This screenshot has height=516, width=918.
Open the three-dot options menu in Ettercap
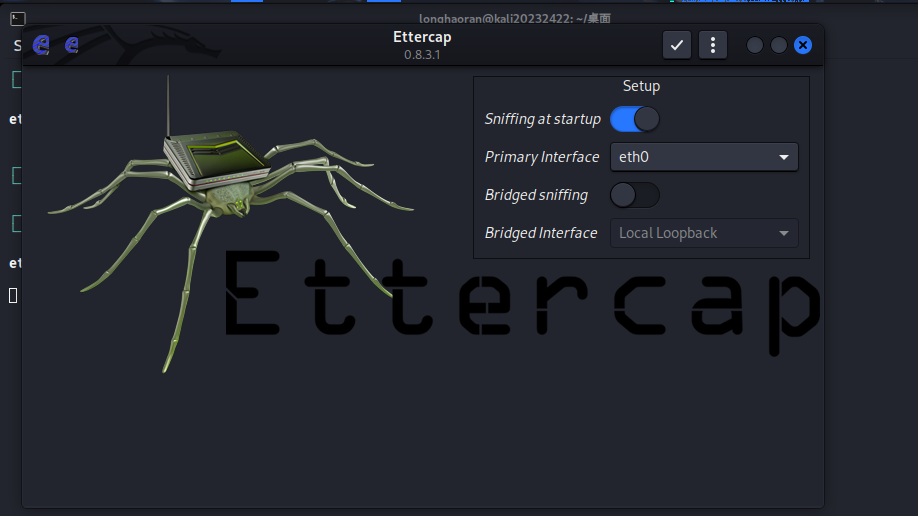(713, 45)
